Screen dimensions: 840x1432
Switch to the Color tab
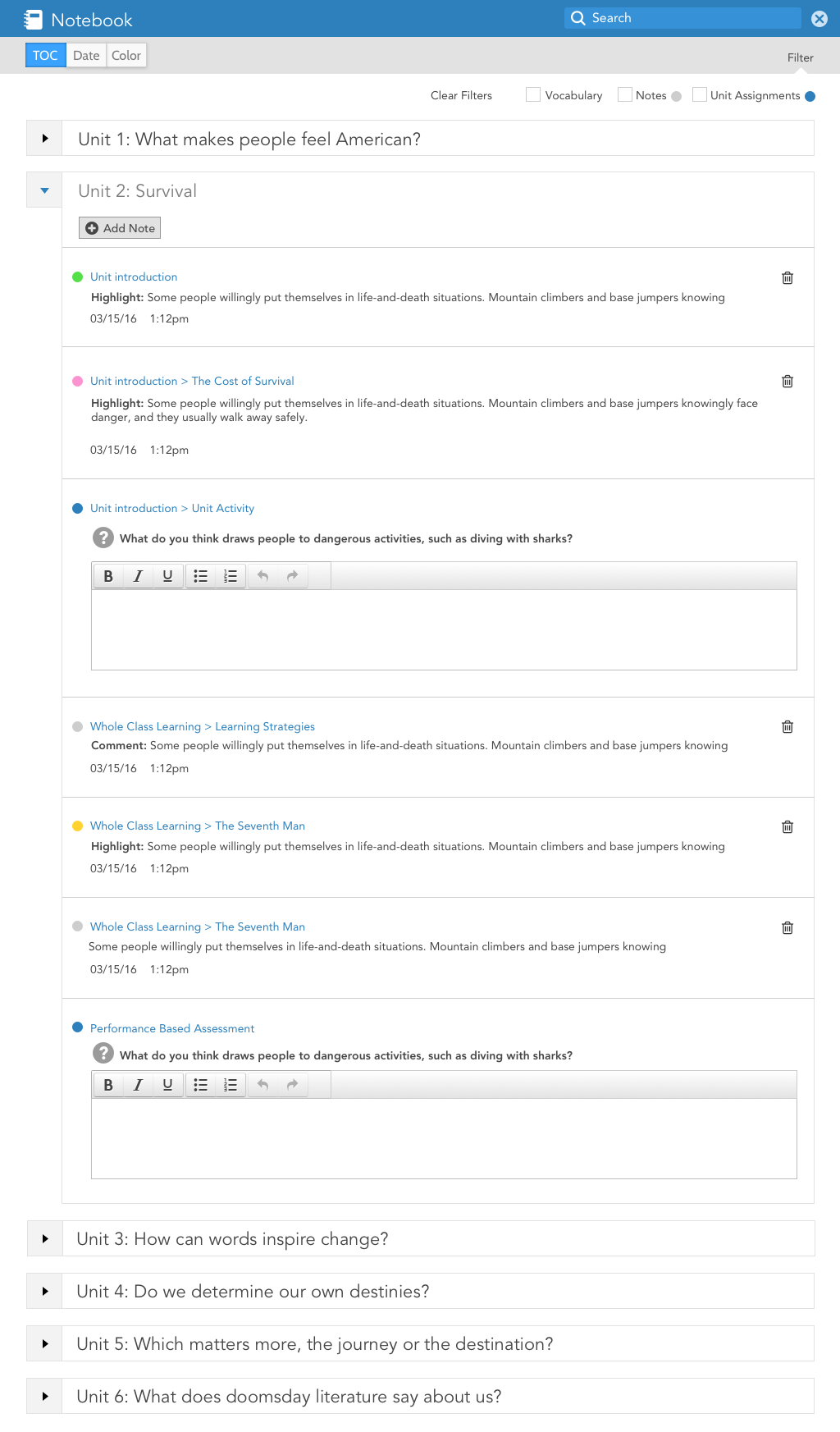(126, 56)
